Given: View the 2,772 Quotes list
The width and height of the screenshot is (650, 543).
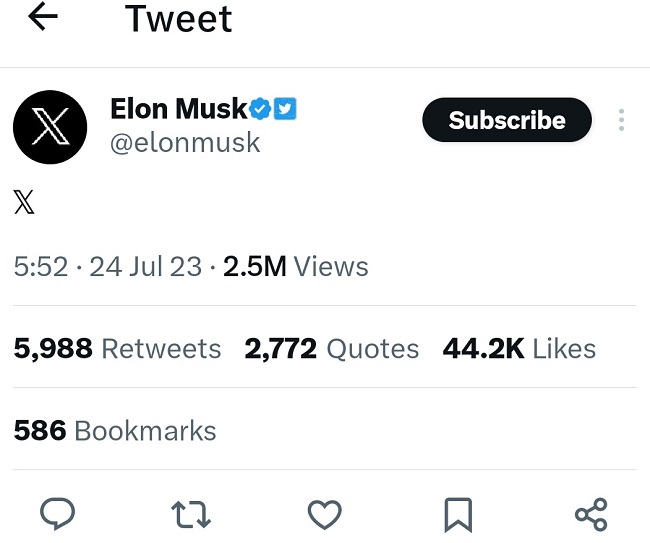Looking at the screenshot, I should 331,348.
